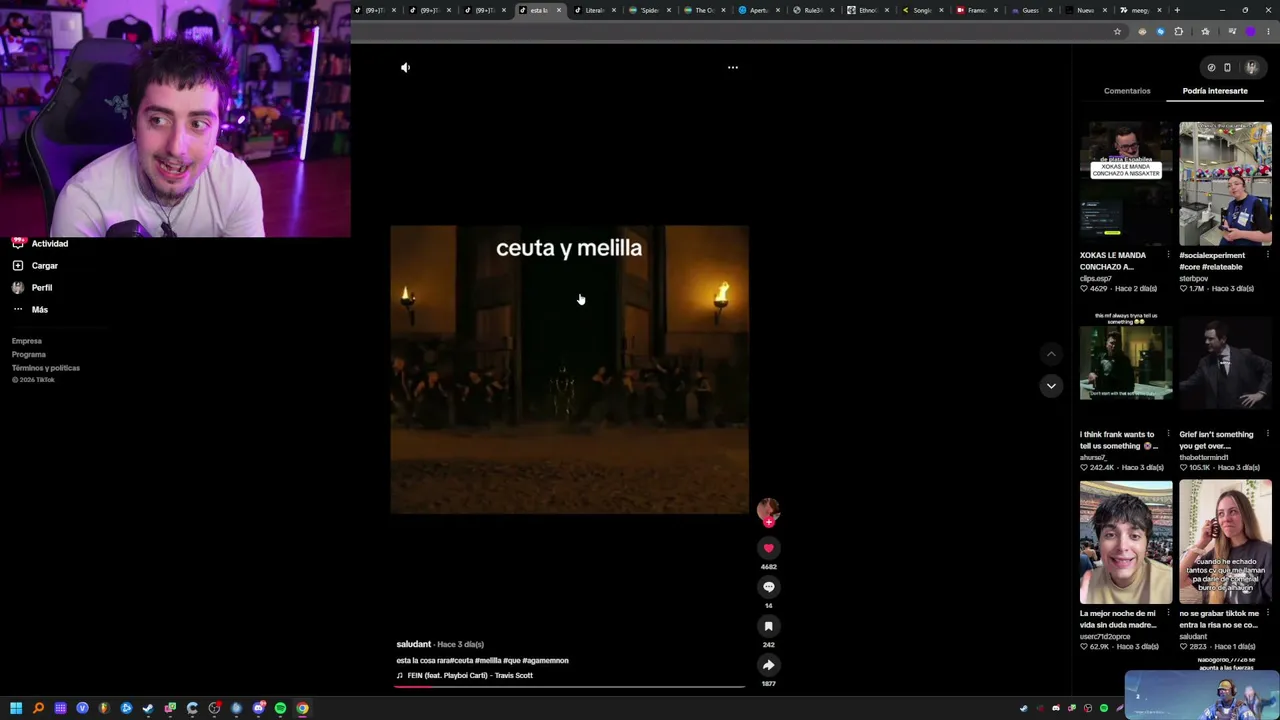Go to the next video

click(x=1051, y=386)
